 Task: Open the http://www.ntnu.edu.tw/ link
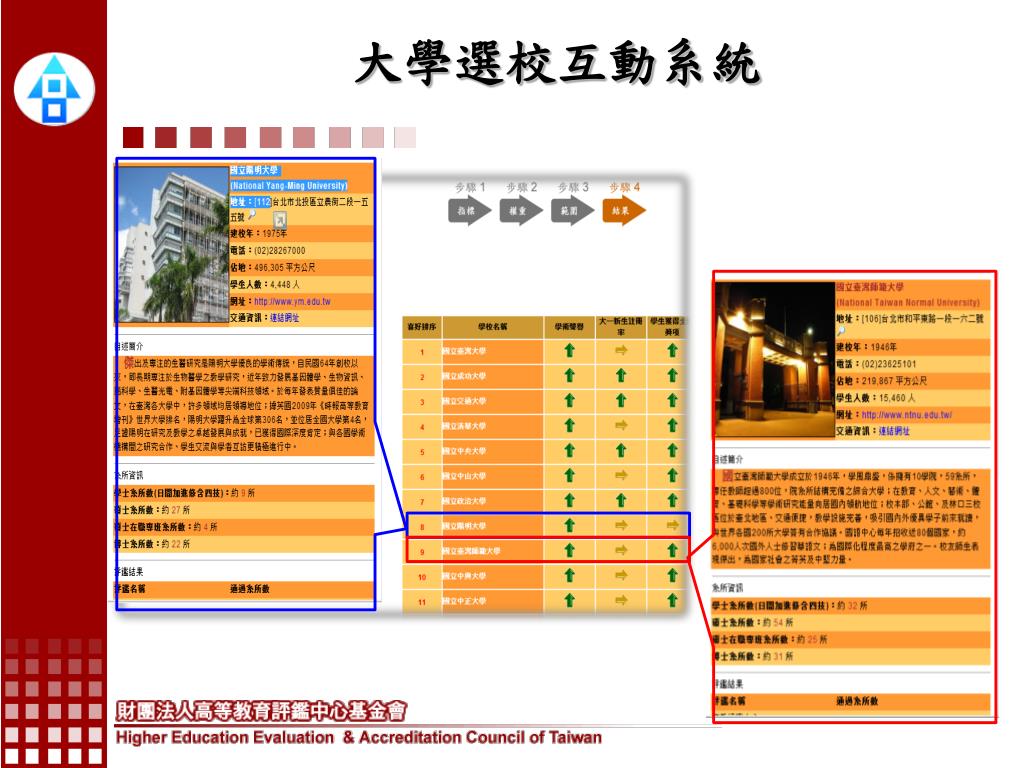(906, 415)
